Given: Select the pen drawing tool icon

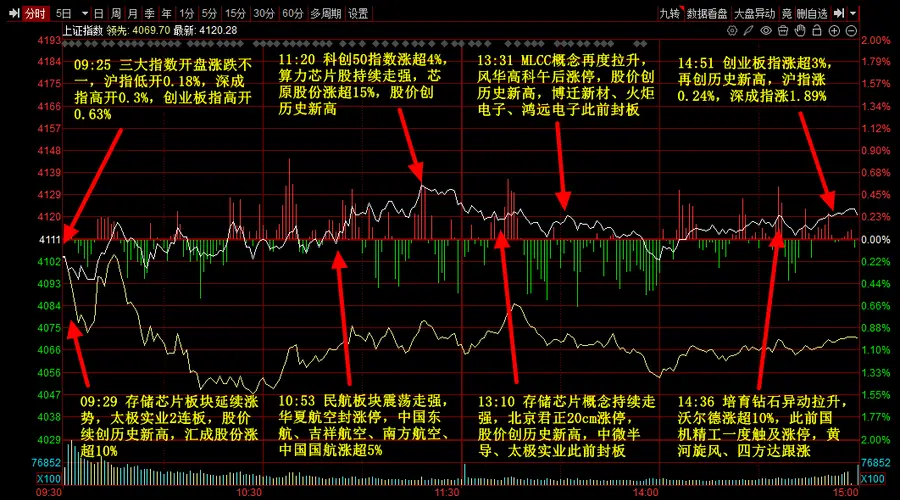Looking at the screenshot, I should [x=748, y=30].
